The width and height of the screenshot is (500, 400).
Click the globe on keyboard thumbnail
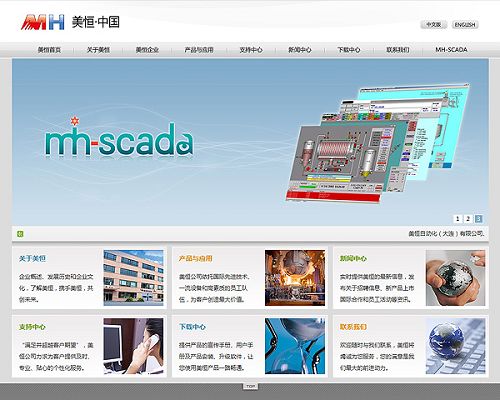tap(455, 346)
